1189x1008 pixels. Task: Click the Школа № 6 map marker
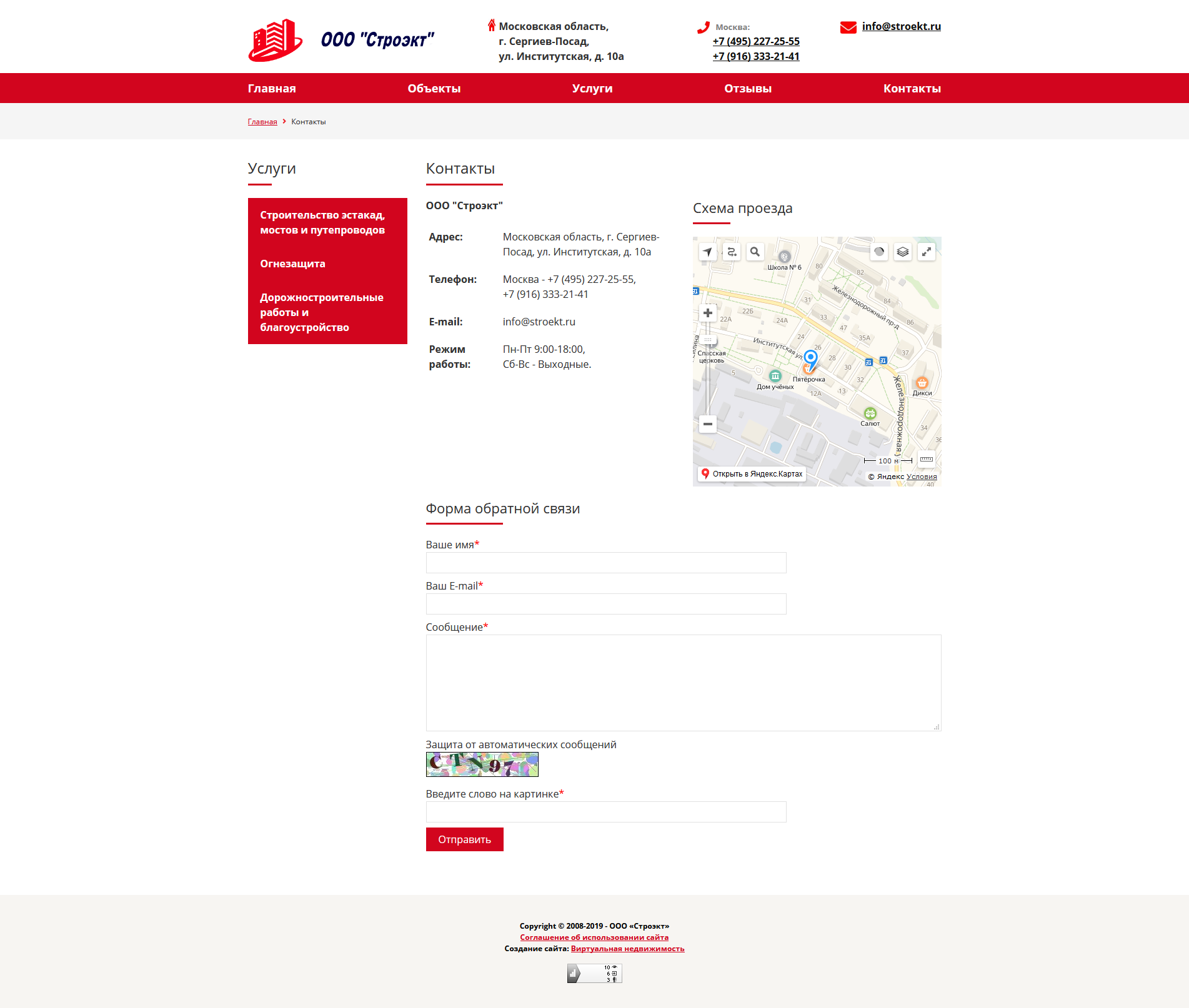point(785,256)
